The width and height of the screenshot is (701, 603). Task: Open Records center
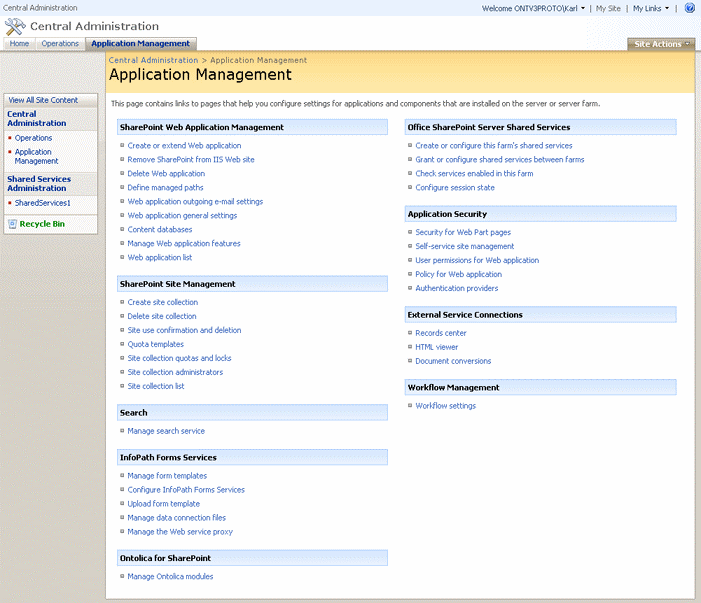[x=441, y=333]
